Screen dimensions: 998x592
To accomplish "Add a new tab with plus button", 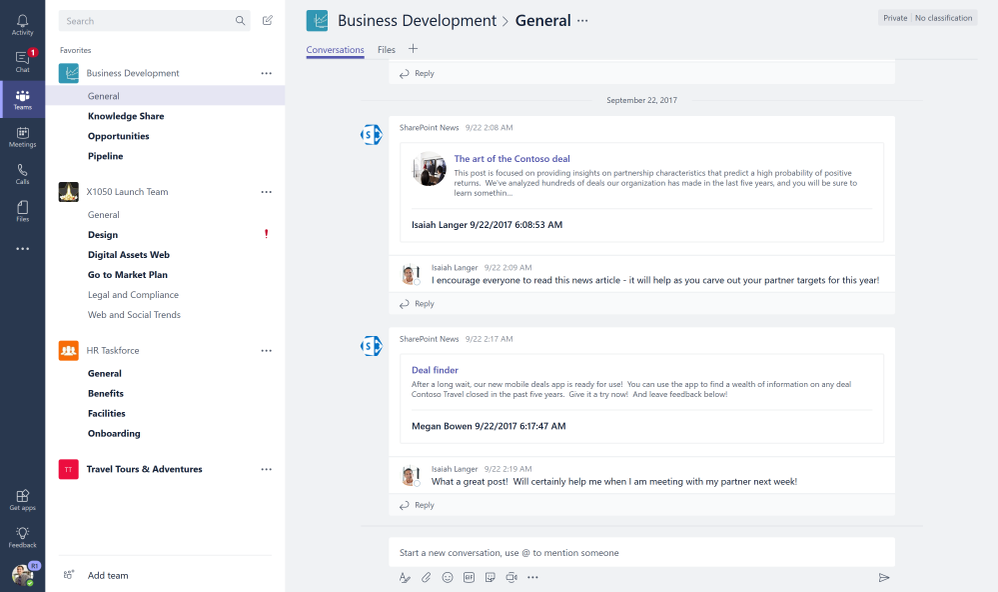I will pos(413,48).
